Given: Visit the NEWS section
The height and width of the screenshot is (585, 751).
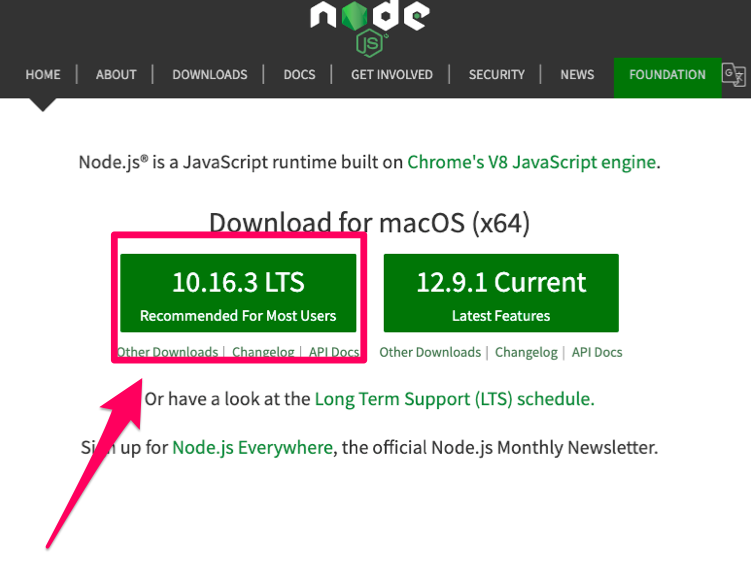Looking at the screenshot, I should [x=577, y=75].
